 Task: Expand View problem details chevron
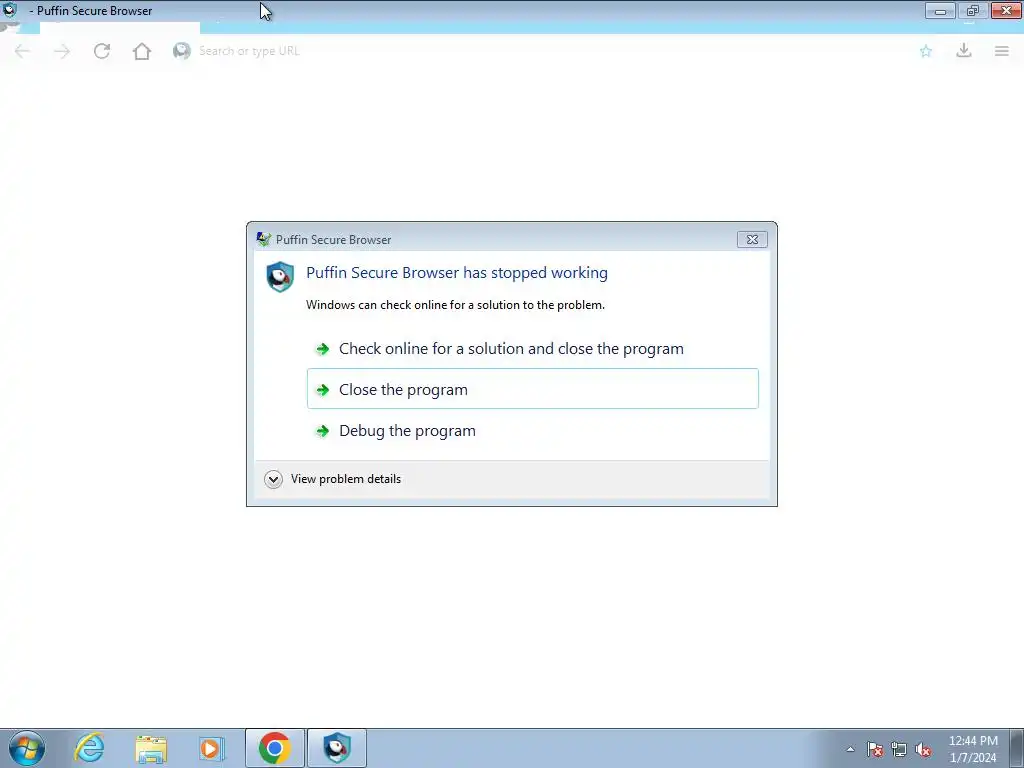pos(273,479)
